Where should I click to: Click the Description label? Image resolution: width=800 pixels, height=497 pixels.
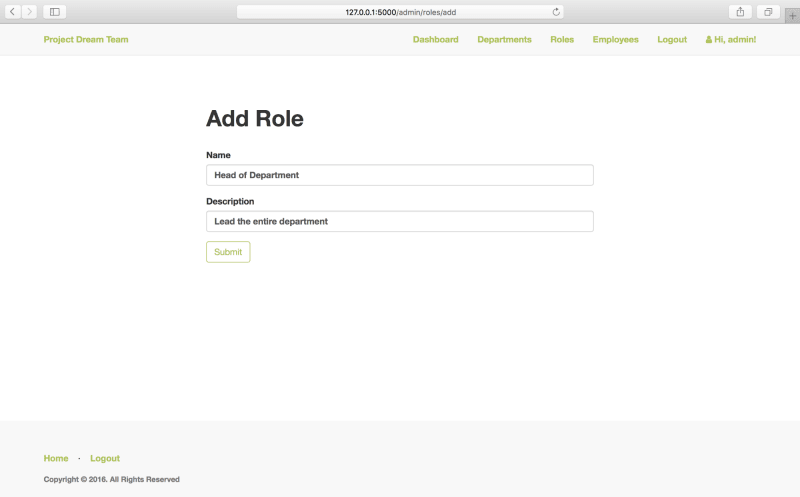pyautogui.click(x=230, y=202)
